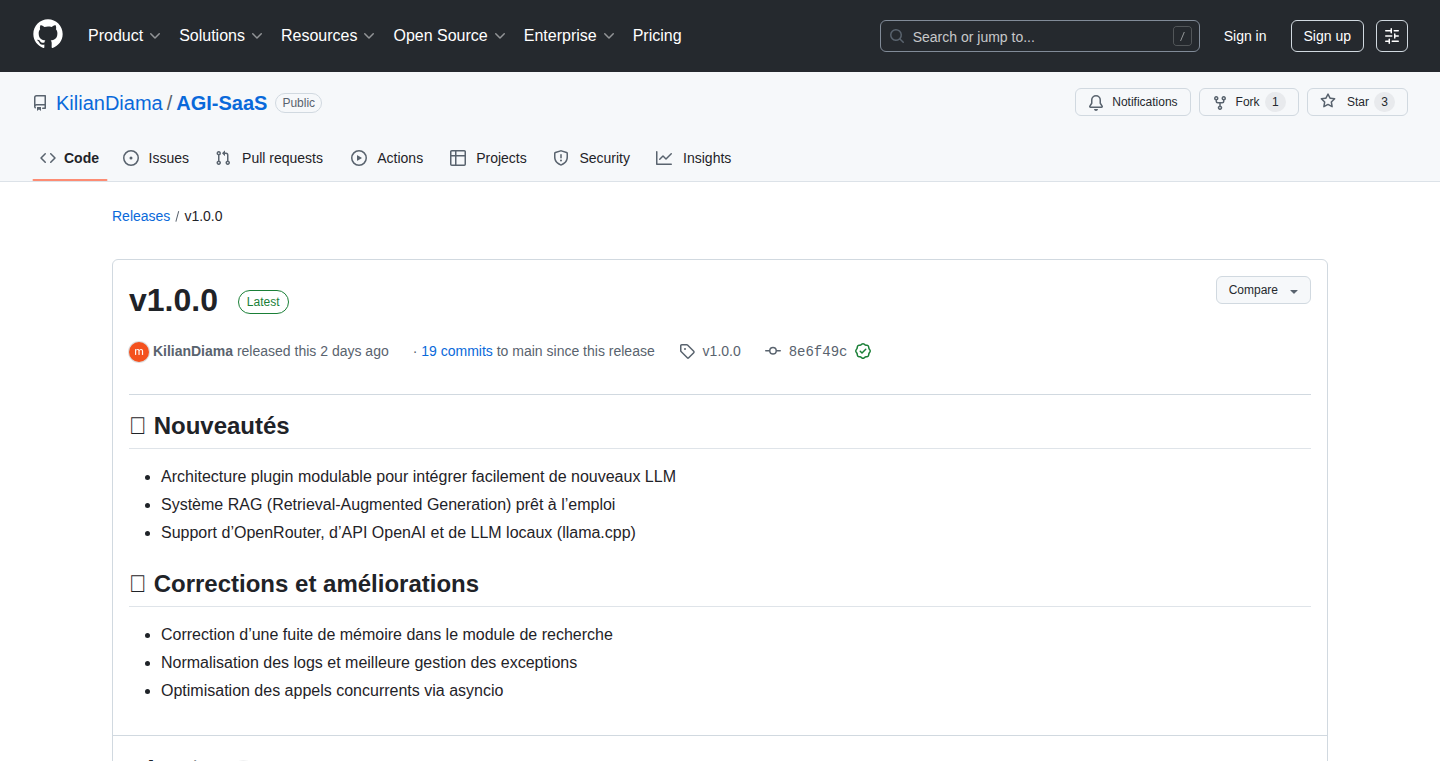The image size is (1440, 761).
Task: Expand the Enterprise menu
Action: tap(569, 35)
